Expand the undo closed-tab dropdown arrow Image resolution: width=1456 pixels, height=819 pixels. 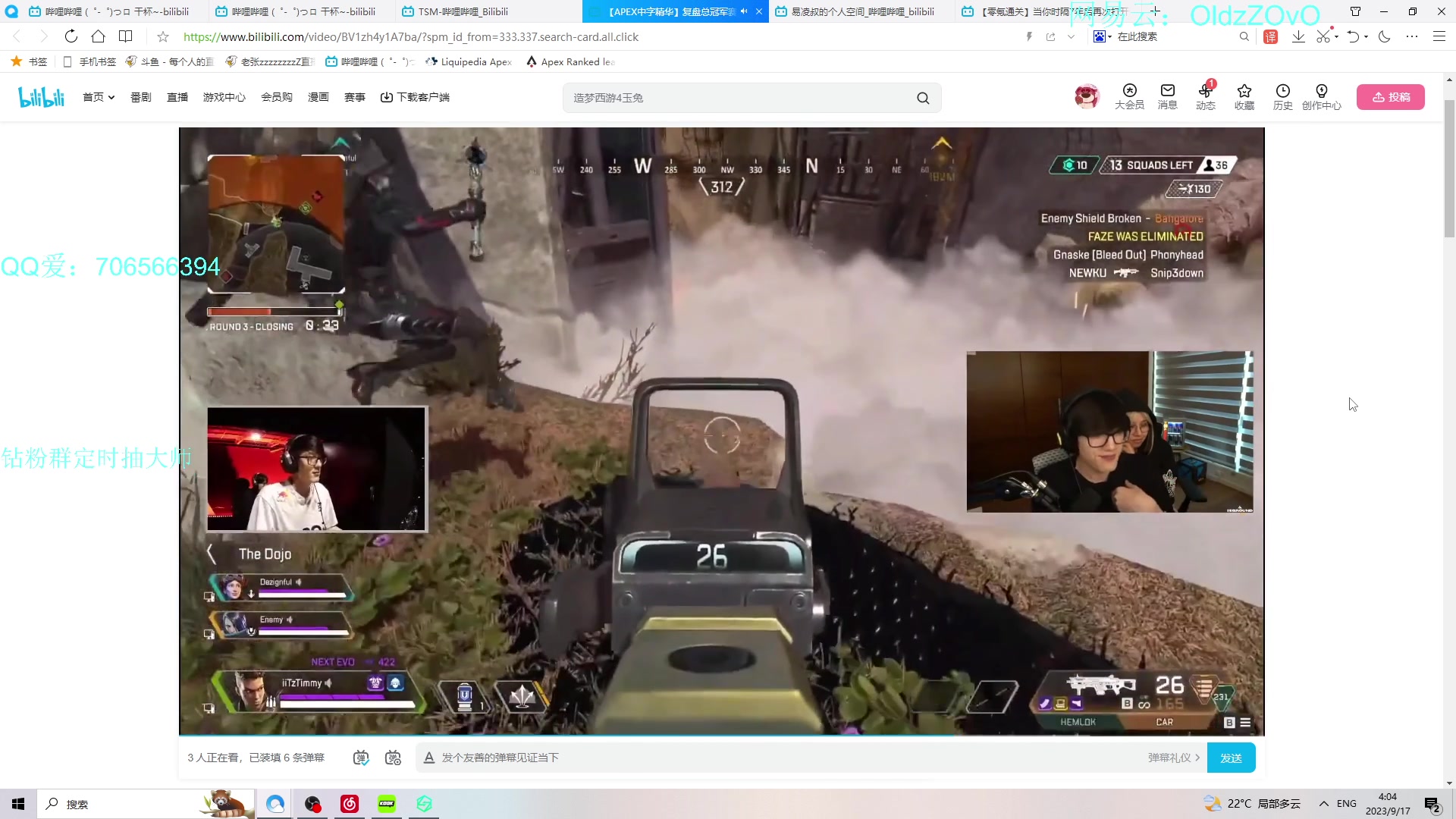1366,36
